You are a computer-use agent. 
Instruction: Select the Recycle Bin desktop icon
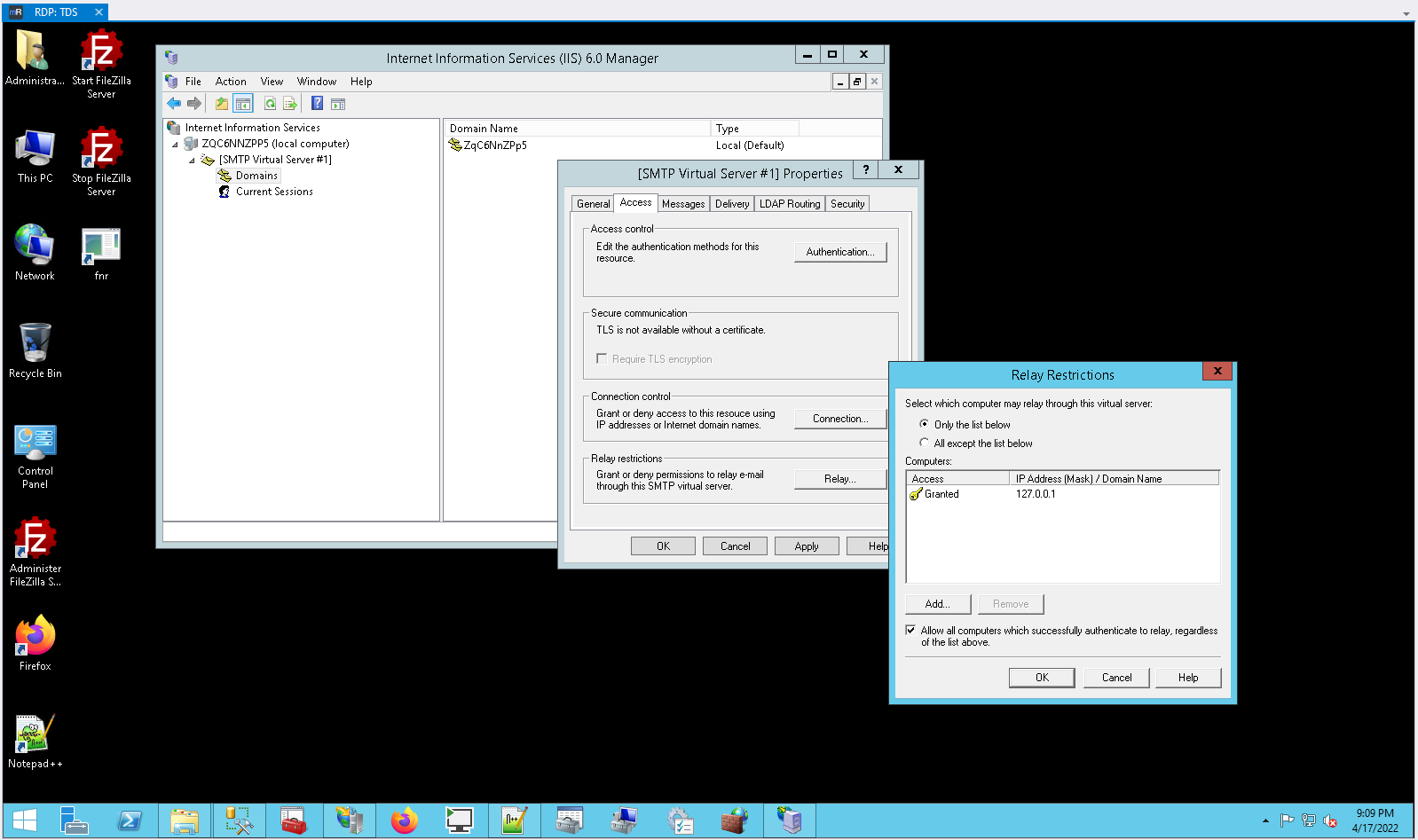[x=35, y=349]
